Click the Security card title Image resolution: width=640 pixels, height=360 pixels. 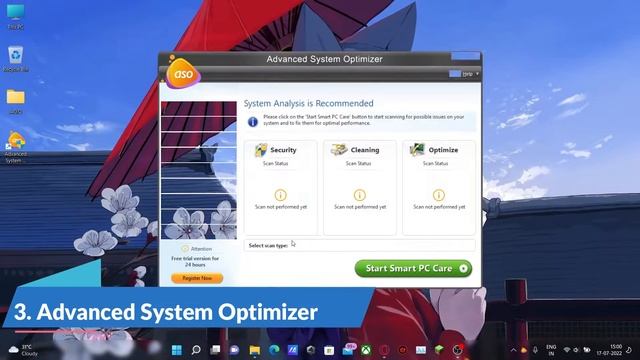(x=283, y=150)
